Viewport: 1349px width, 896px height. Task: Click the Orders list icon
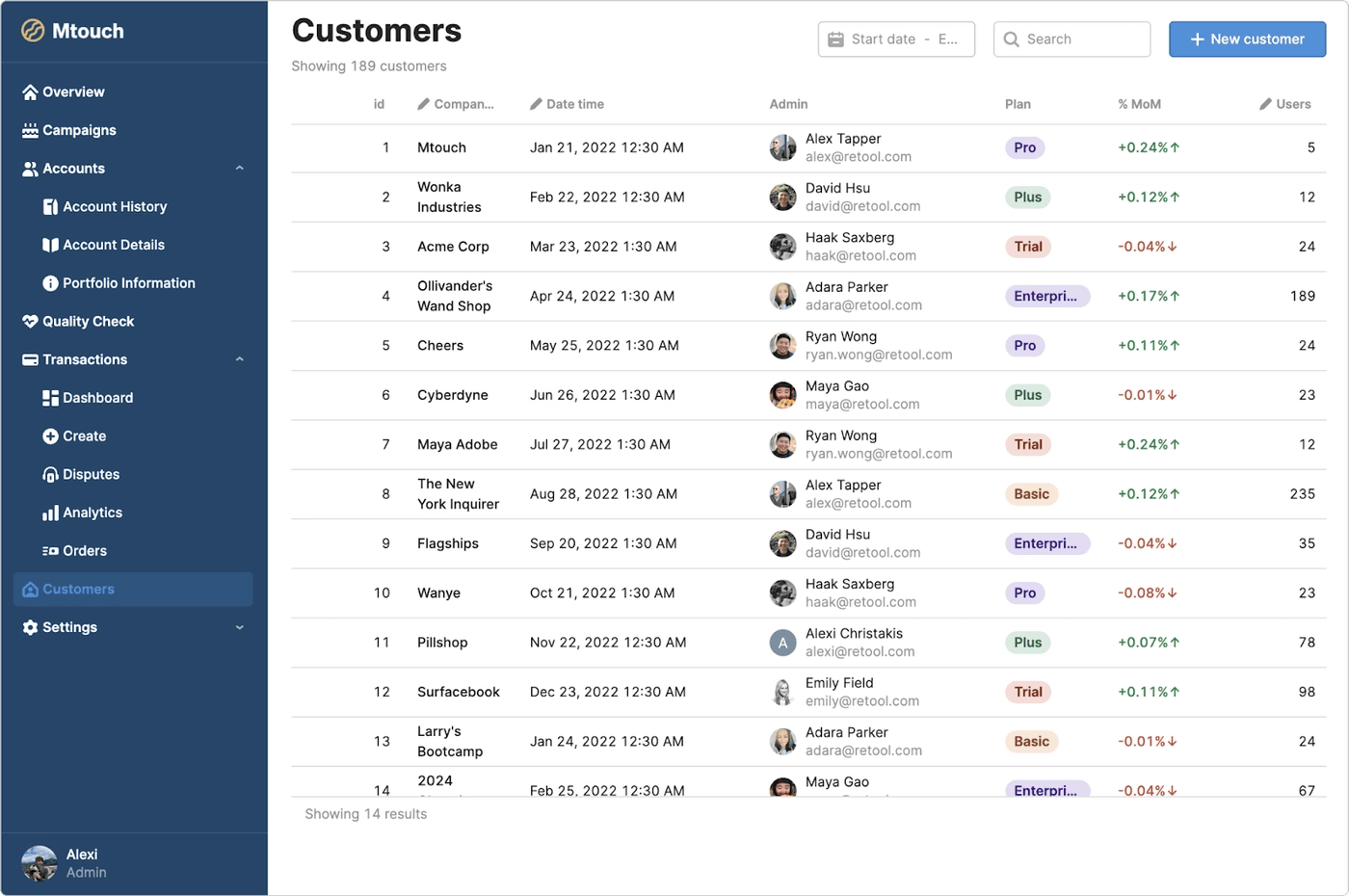tap(50, 550)
